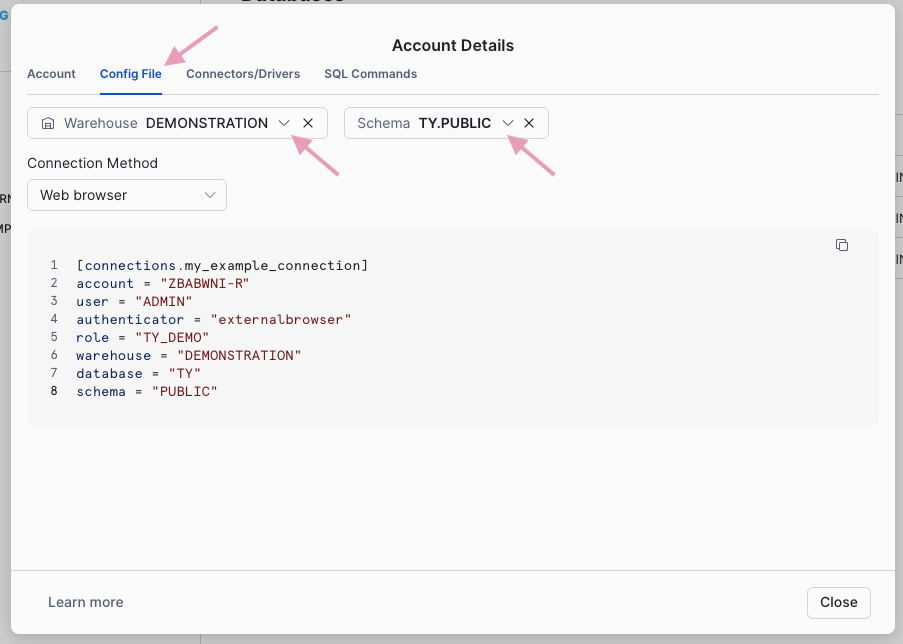Clear the TY.PUBLIC schema selection
This screenshot has height=644, width=903.
click(x=529, y=123)
